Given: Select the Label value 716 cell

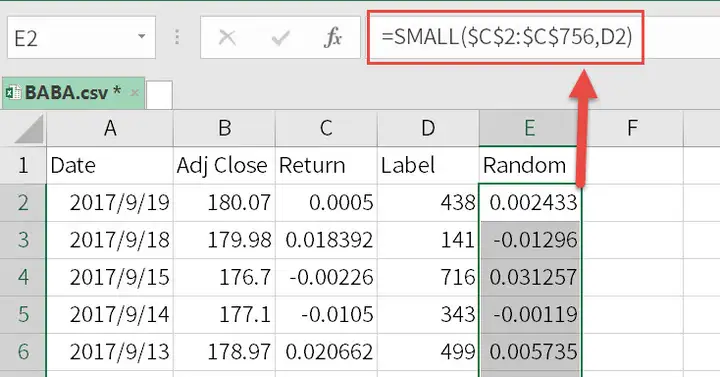Looking at the screenshot, I should 428,277.
